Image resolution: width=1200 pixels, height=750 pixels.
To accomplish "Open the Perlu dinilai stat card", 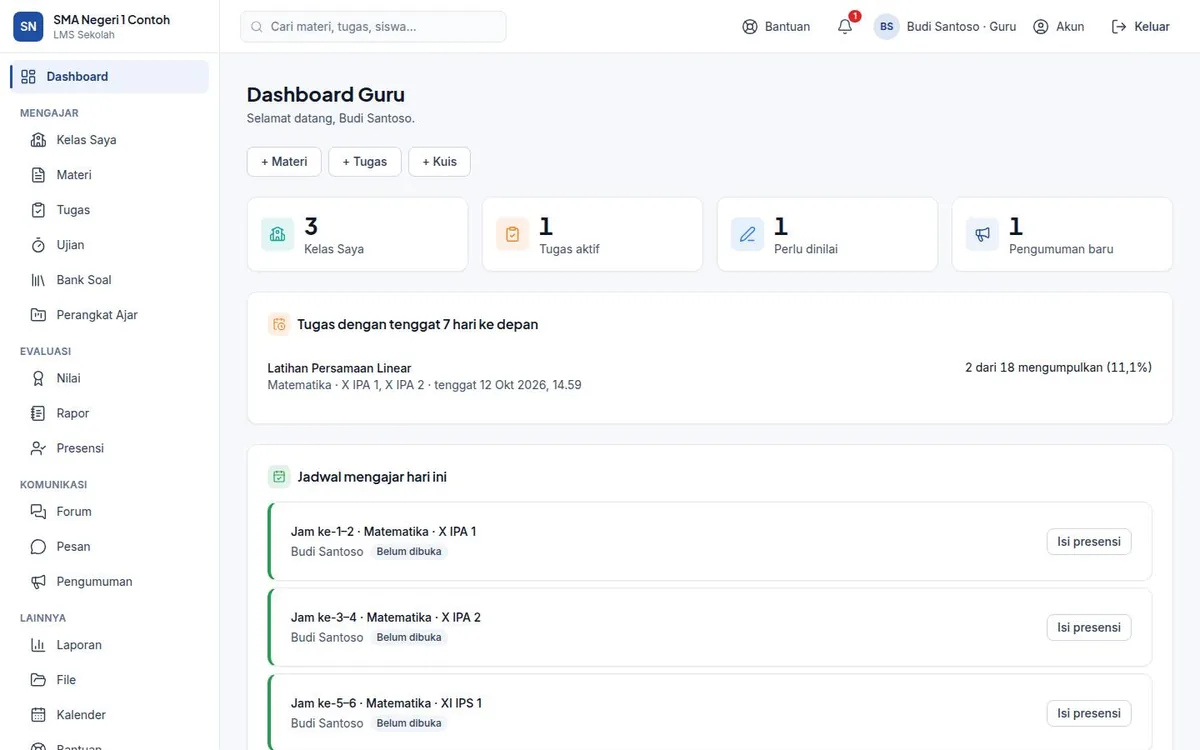I will [x=827, y=234].
